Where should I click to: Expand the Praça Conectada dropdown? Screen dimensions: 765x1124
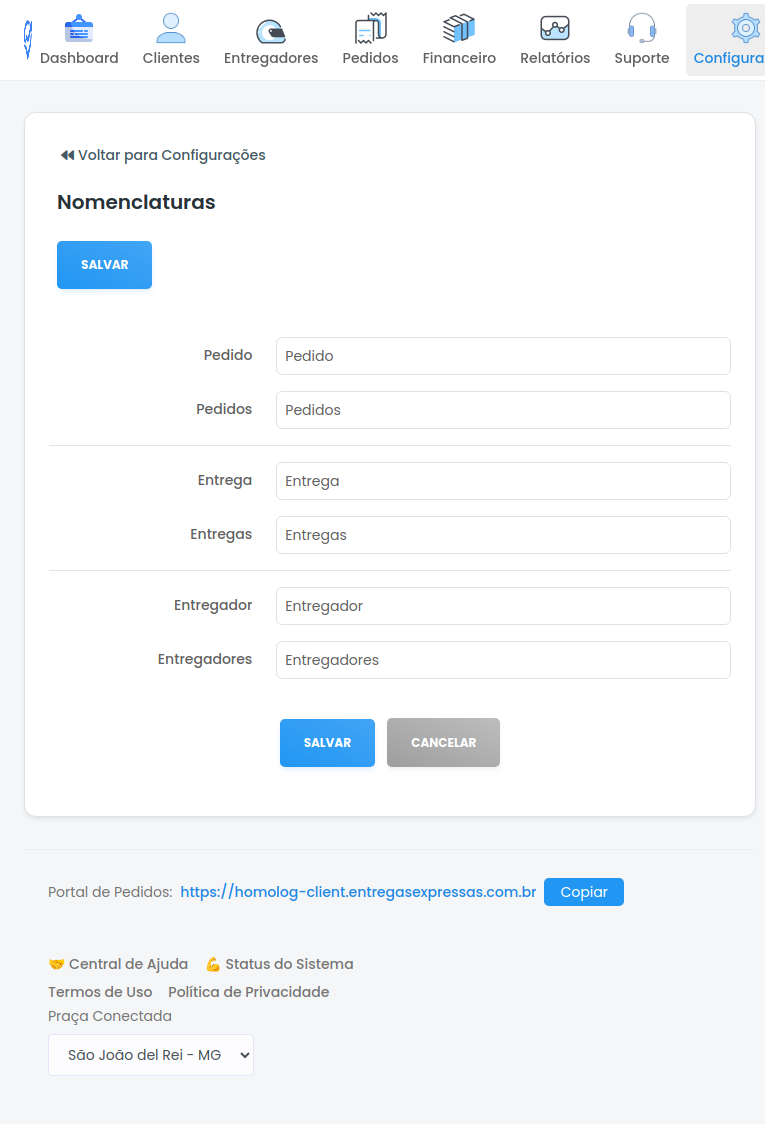[151, 1055]
